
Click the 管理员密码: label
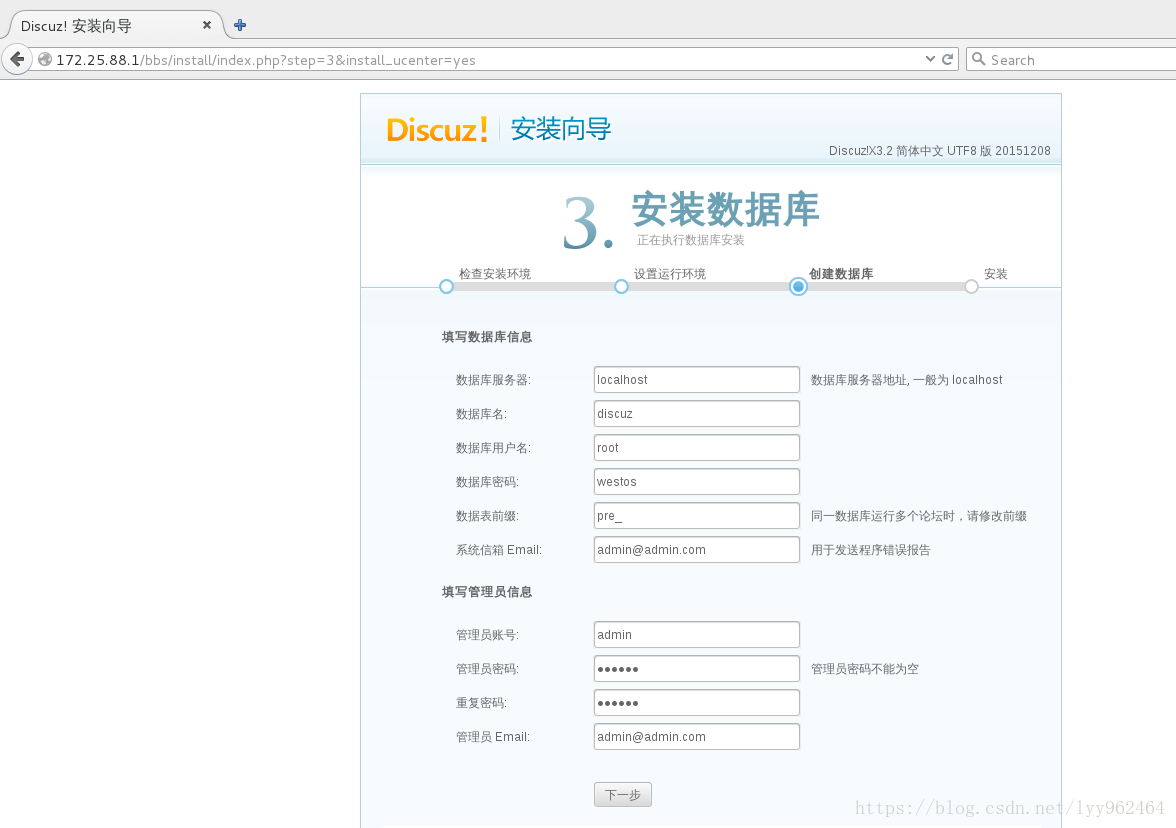click(x=488, y=669)
